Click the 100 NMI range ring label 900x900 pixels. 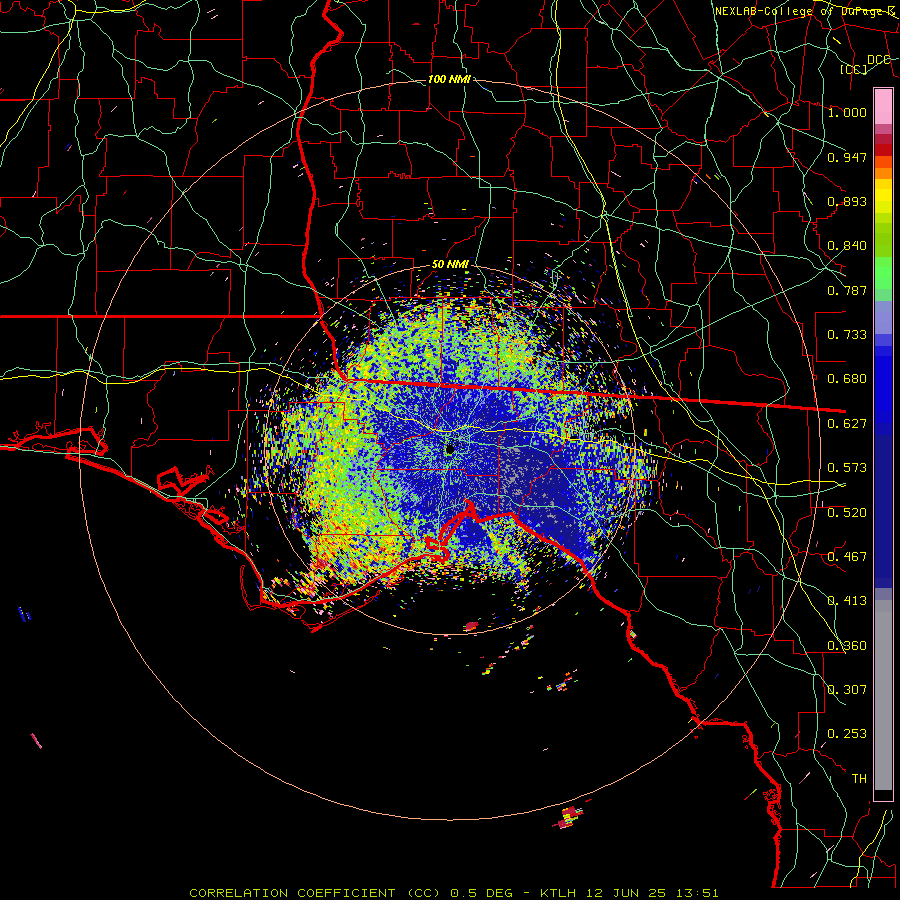point(449,79)
